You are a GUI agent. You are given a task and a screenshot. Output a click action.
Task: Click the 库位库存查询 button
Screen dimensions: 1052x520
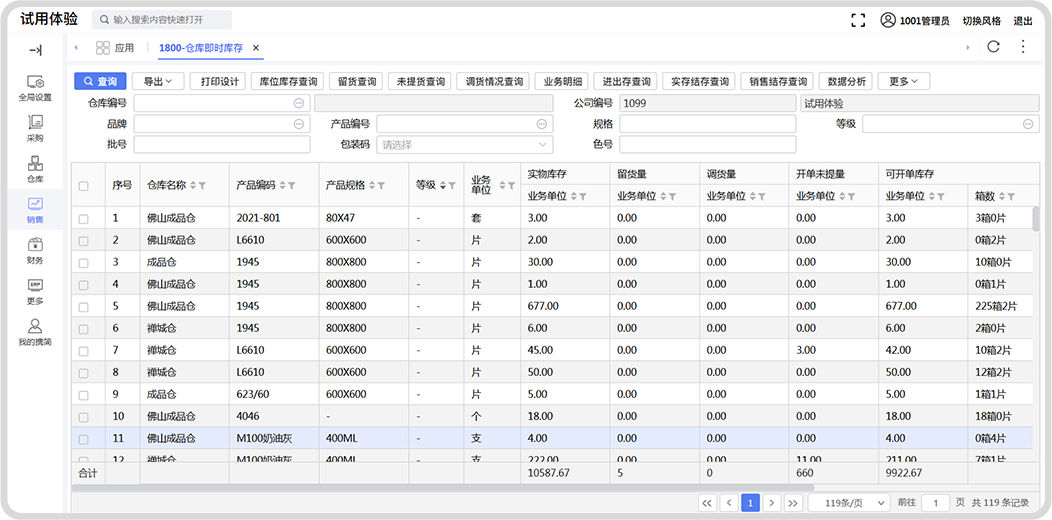pyautogui.click(x=288, y=81)
